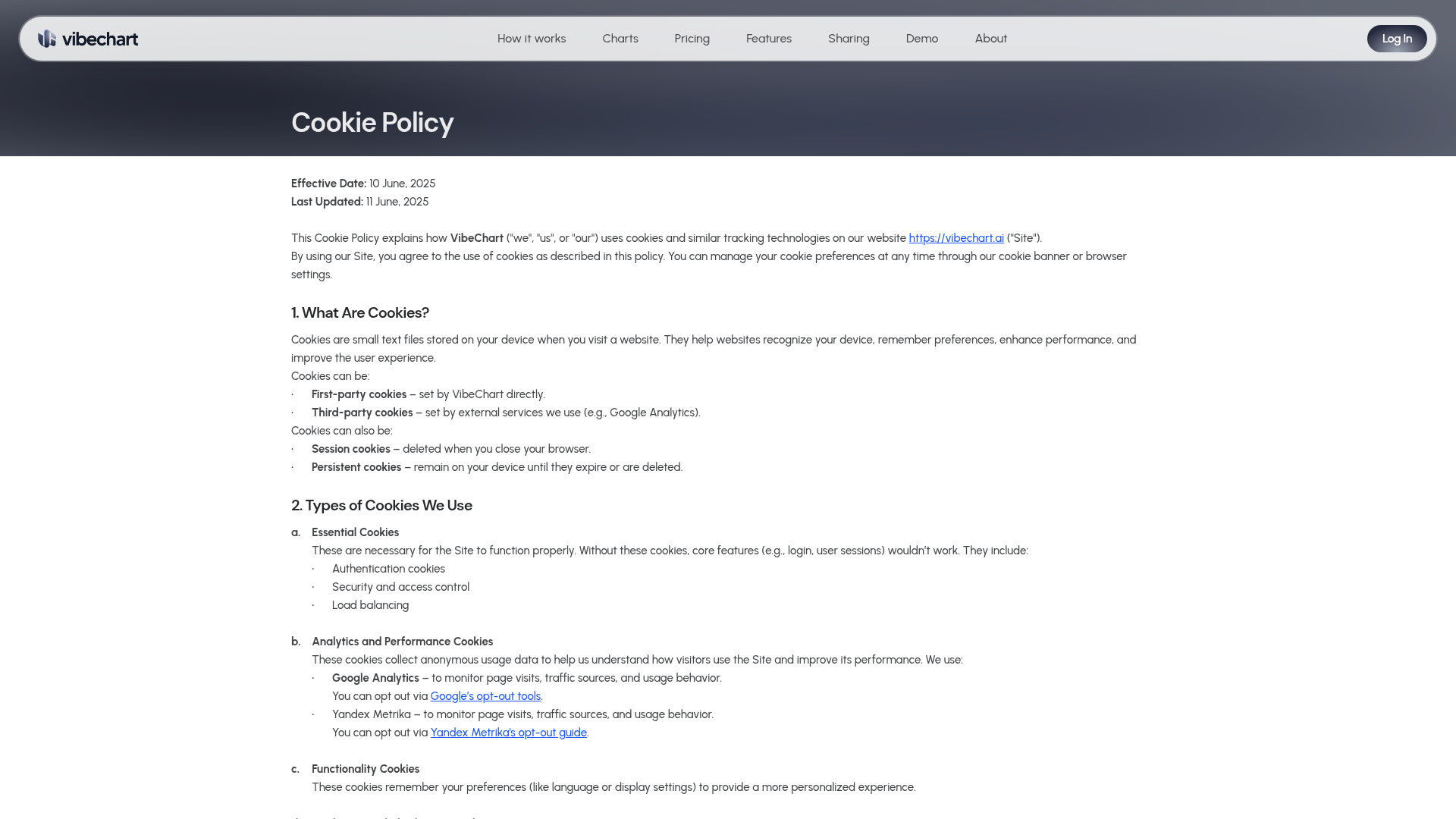Navigate to the Demo page
The image size is (1456, 819).
(922, 39)
